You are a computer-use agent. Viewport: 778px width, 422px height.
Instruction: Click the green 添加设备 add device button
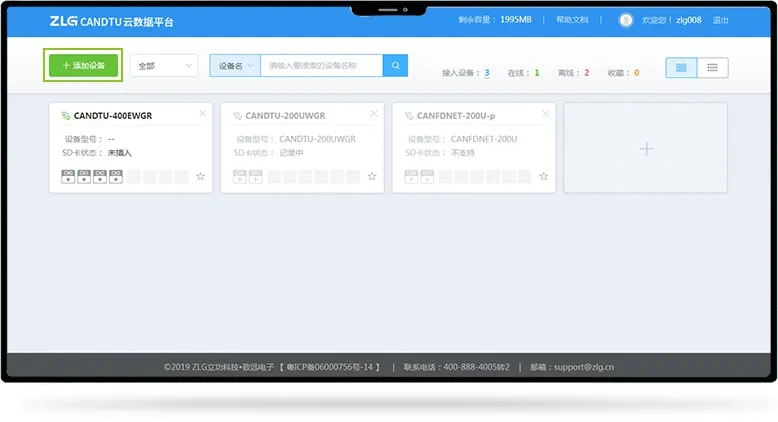tap(84, 65)
